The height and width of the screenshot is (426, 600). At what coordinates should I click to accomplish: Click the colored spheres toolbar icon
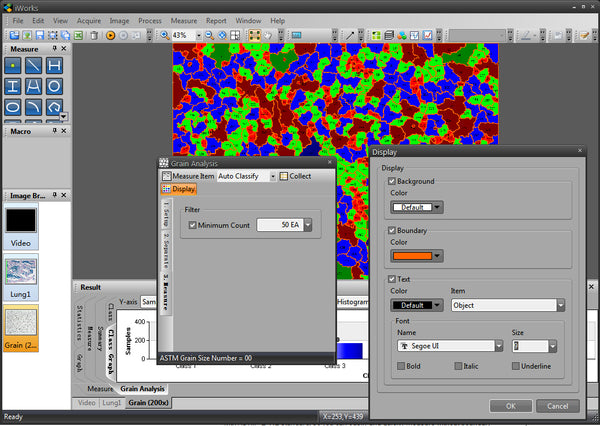402,36
